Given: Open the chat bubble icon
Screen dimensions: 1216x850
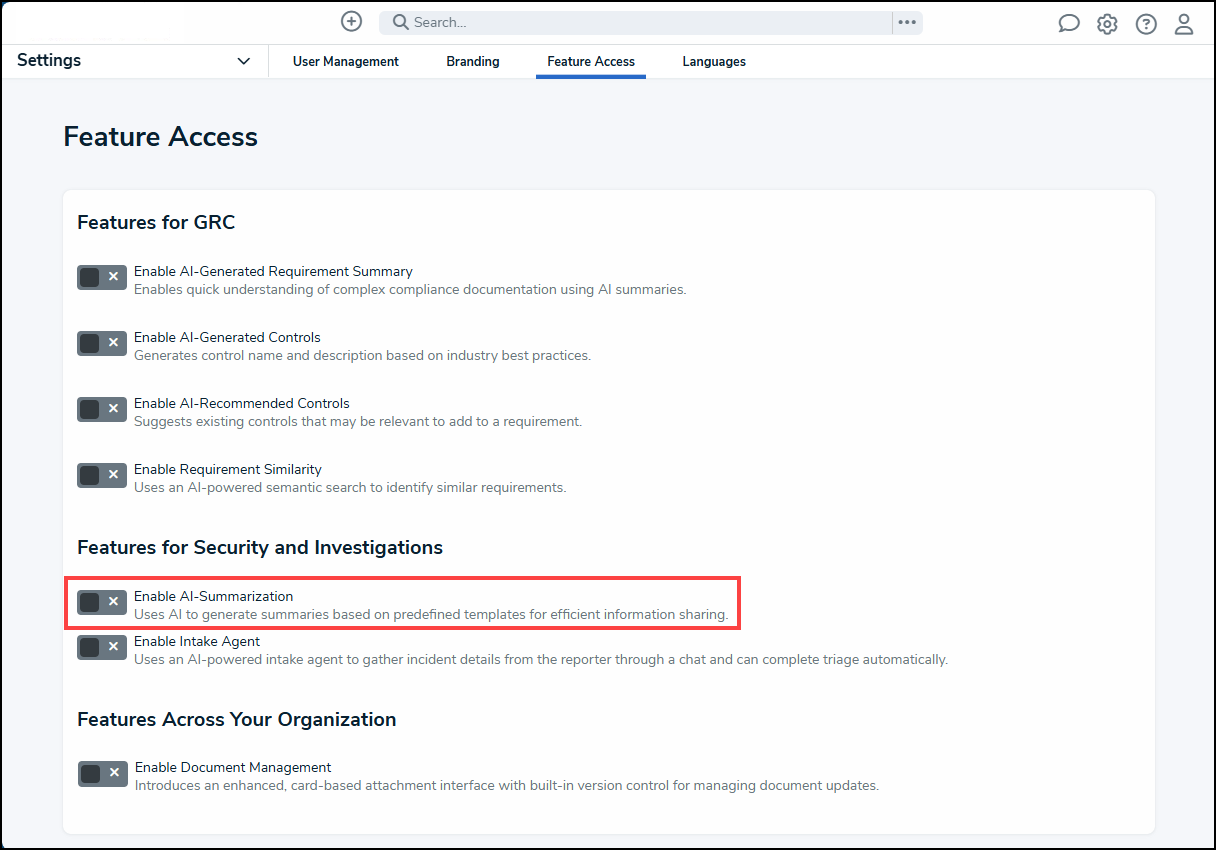Looking at the screenshot, I should (1069, 24).
